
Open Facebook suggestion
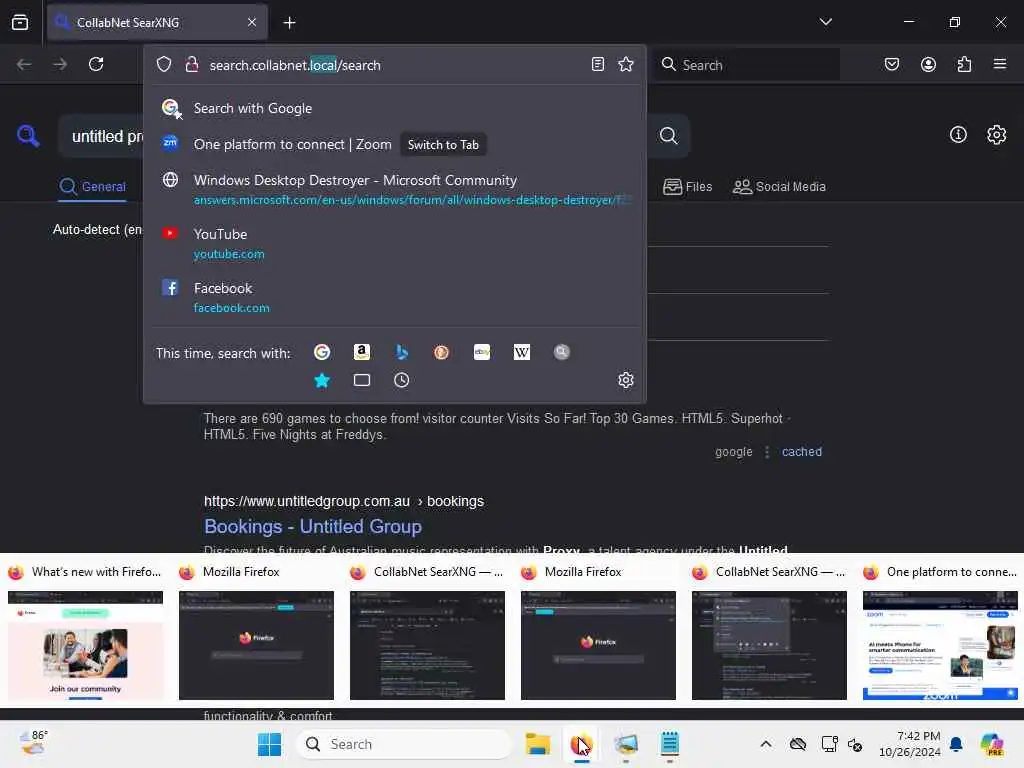(394, 298)
